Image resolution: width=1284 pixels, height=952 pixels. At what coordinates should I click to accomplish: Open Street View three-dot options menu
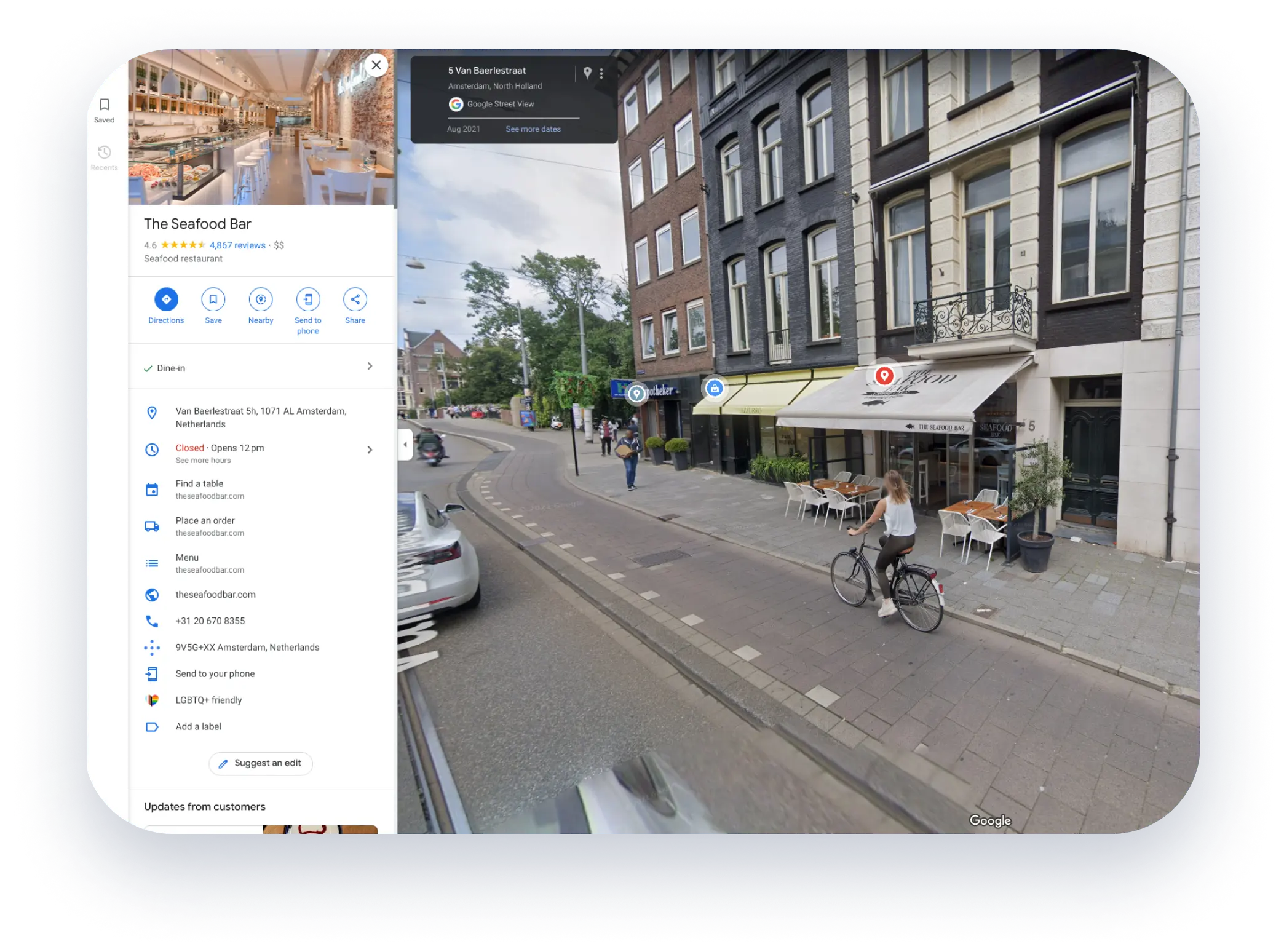[601, 74]
